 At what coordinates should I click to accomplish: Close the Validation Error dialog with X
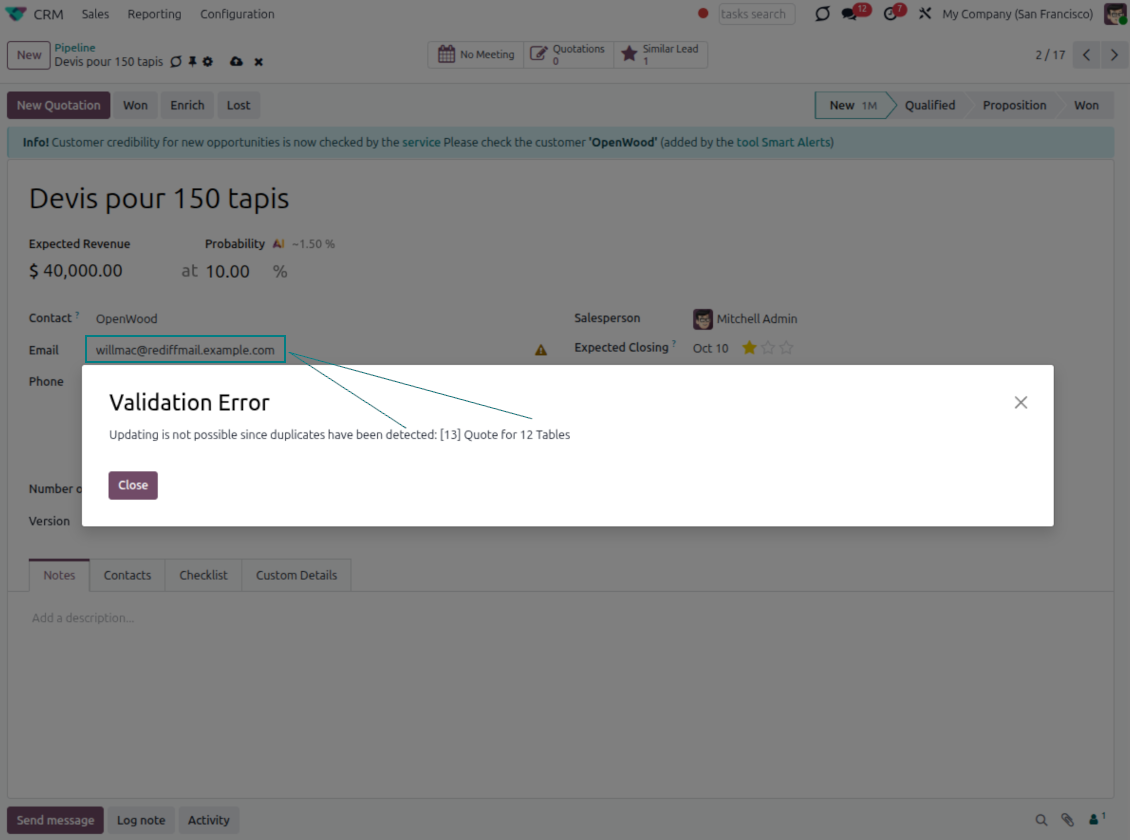tap(1020, 402)
